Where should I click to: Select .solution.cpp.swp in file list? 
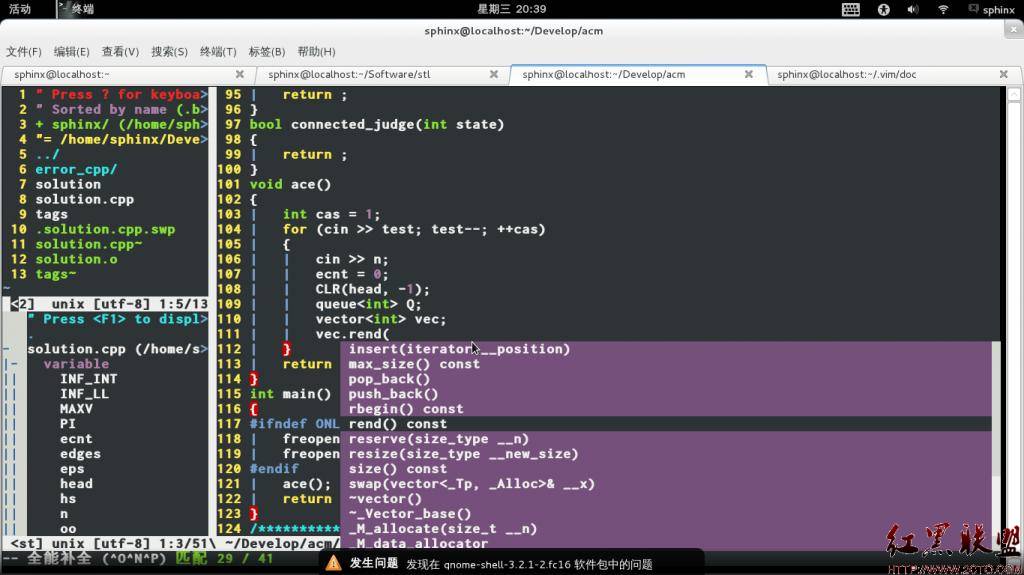105,229
